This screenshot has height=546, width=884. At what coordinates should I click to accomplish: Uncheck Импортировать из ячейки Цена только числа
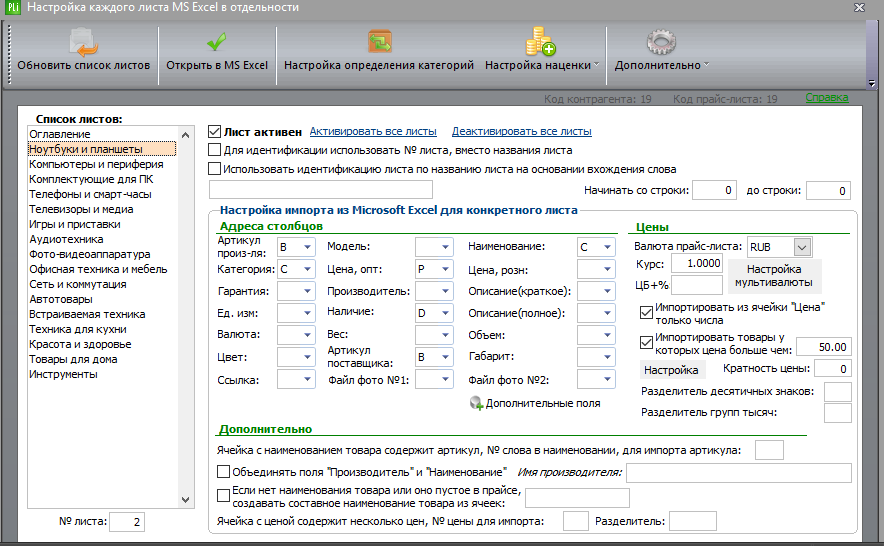click(x=646, y=313)
